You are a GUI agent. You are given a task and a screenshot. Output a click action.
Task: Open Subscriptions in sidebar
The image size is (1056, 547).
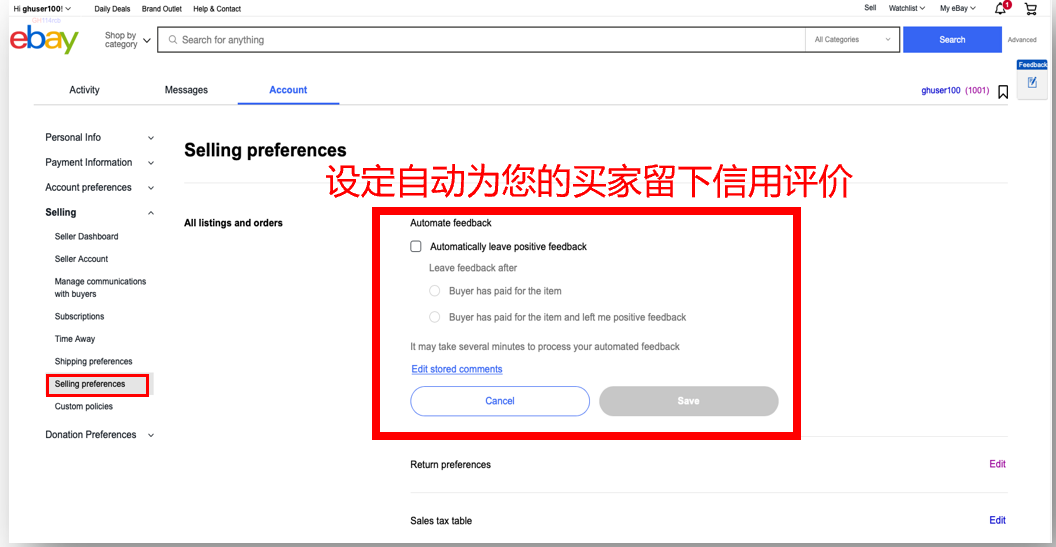(x=79, y=316)
